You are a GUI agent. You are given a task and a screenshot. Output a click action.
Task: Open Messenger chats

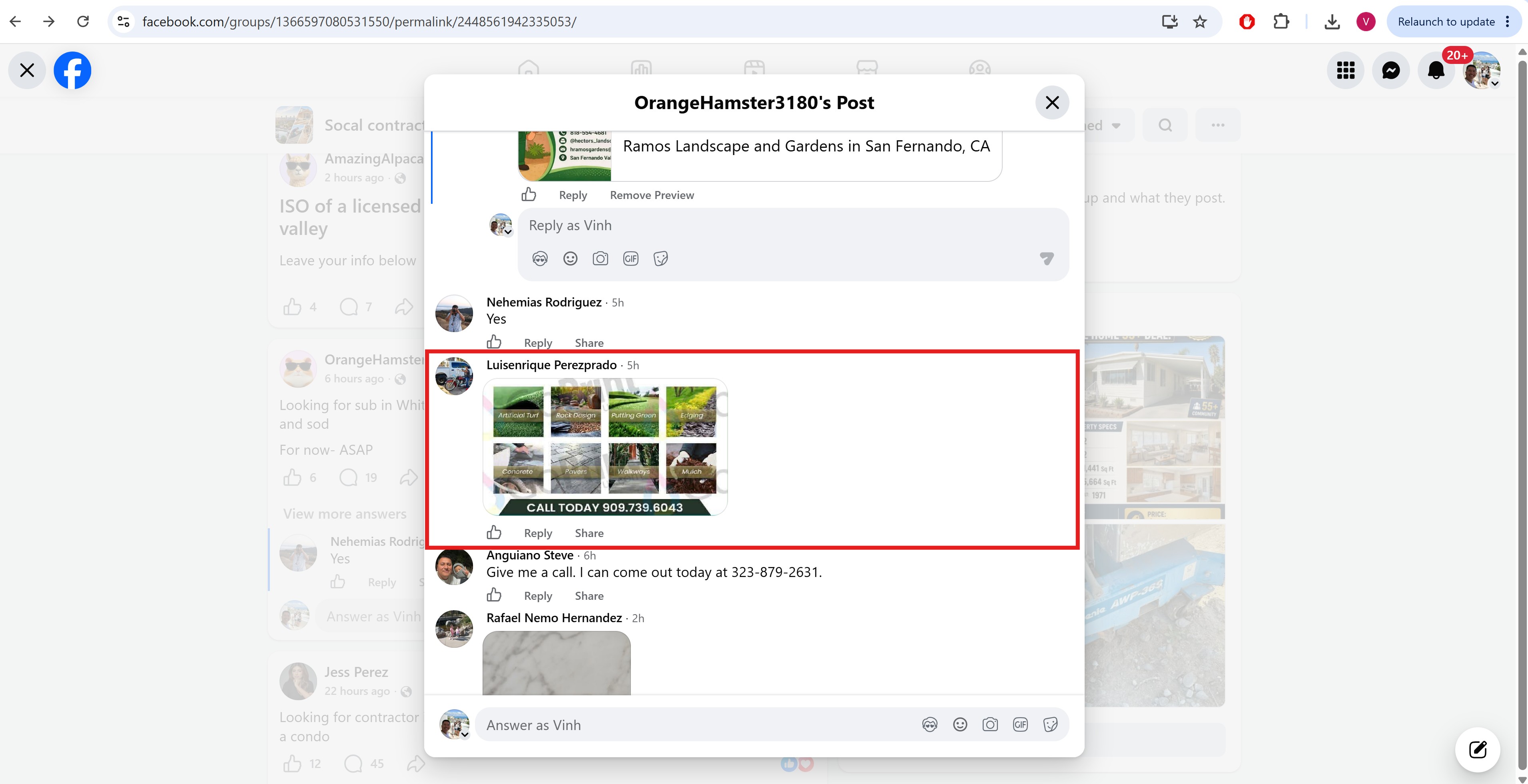pyautogui.click(x=1390, y=71)
